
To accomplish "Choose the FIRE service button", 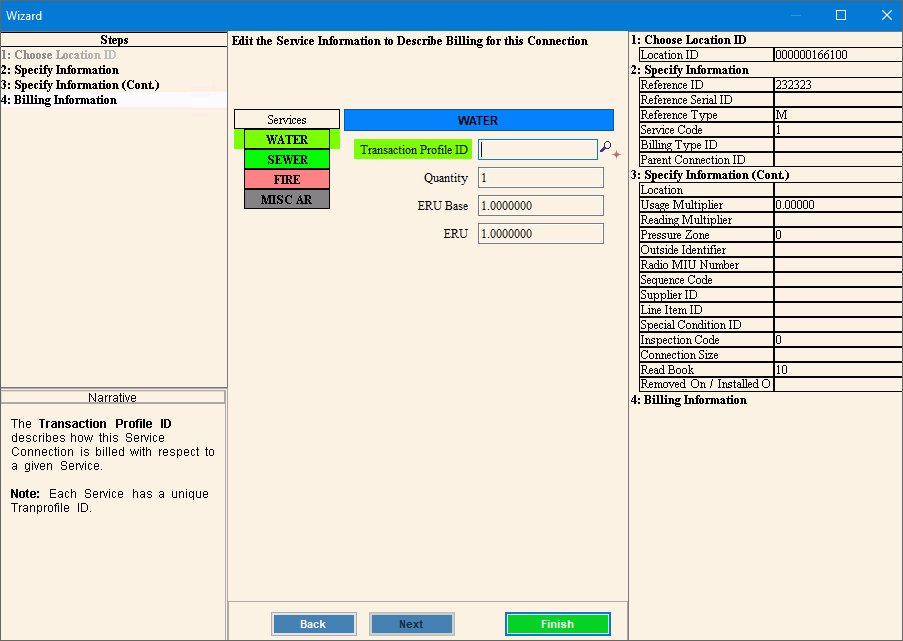I will point(286,180).
